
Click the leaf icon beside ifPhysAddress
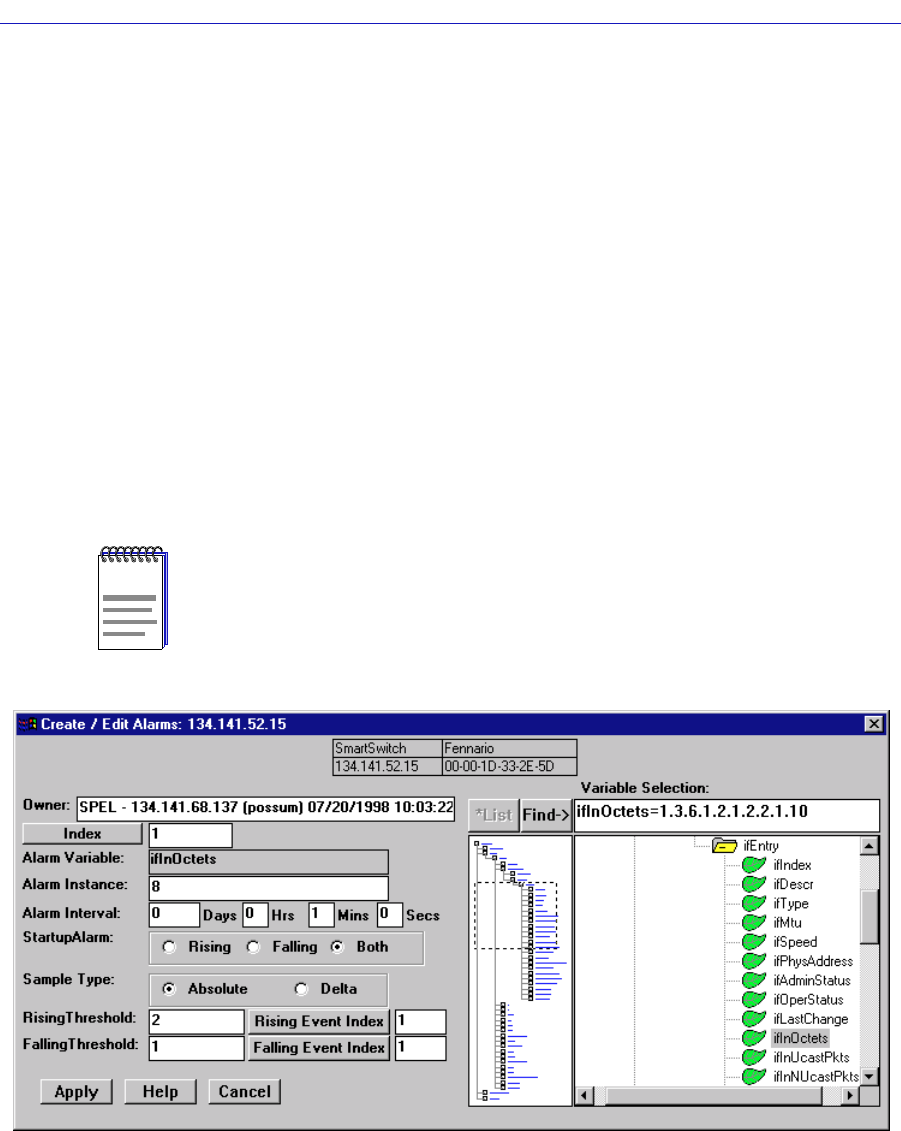click(x=754, y=961)
